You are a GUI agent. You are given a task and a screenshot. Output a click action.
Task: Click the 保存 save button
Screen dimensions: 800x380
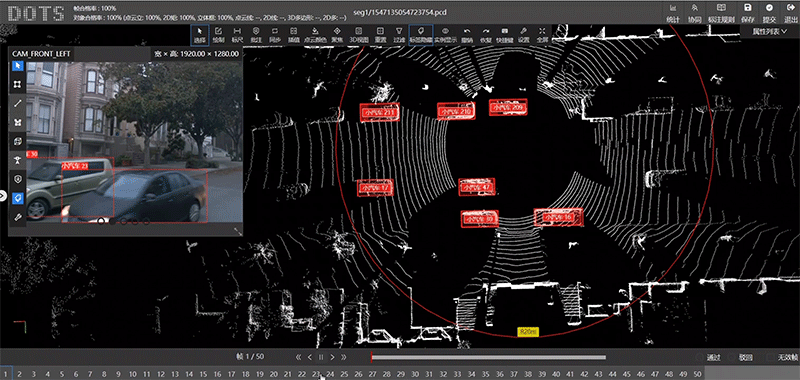point(747,13)
